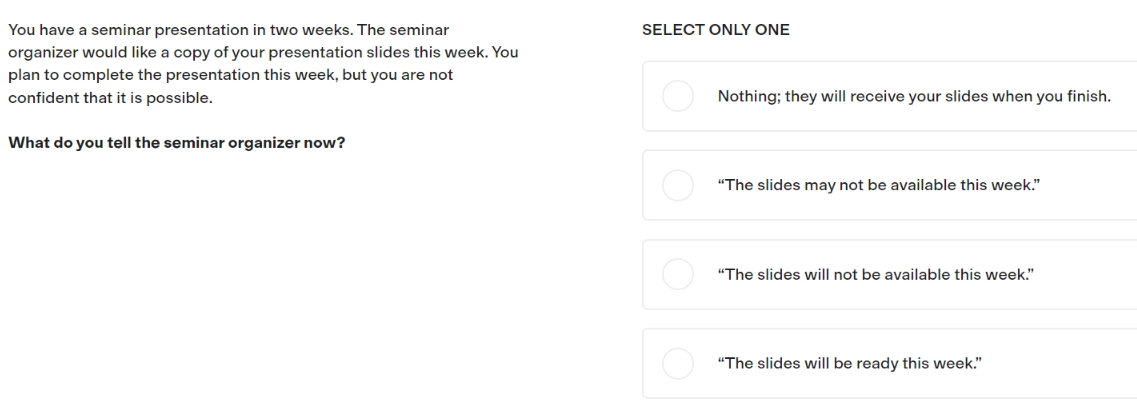This screenshot has width=1137, height=418.
Task: Click the word "ONLY" in the selection instruction
Action: [730, 30]
